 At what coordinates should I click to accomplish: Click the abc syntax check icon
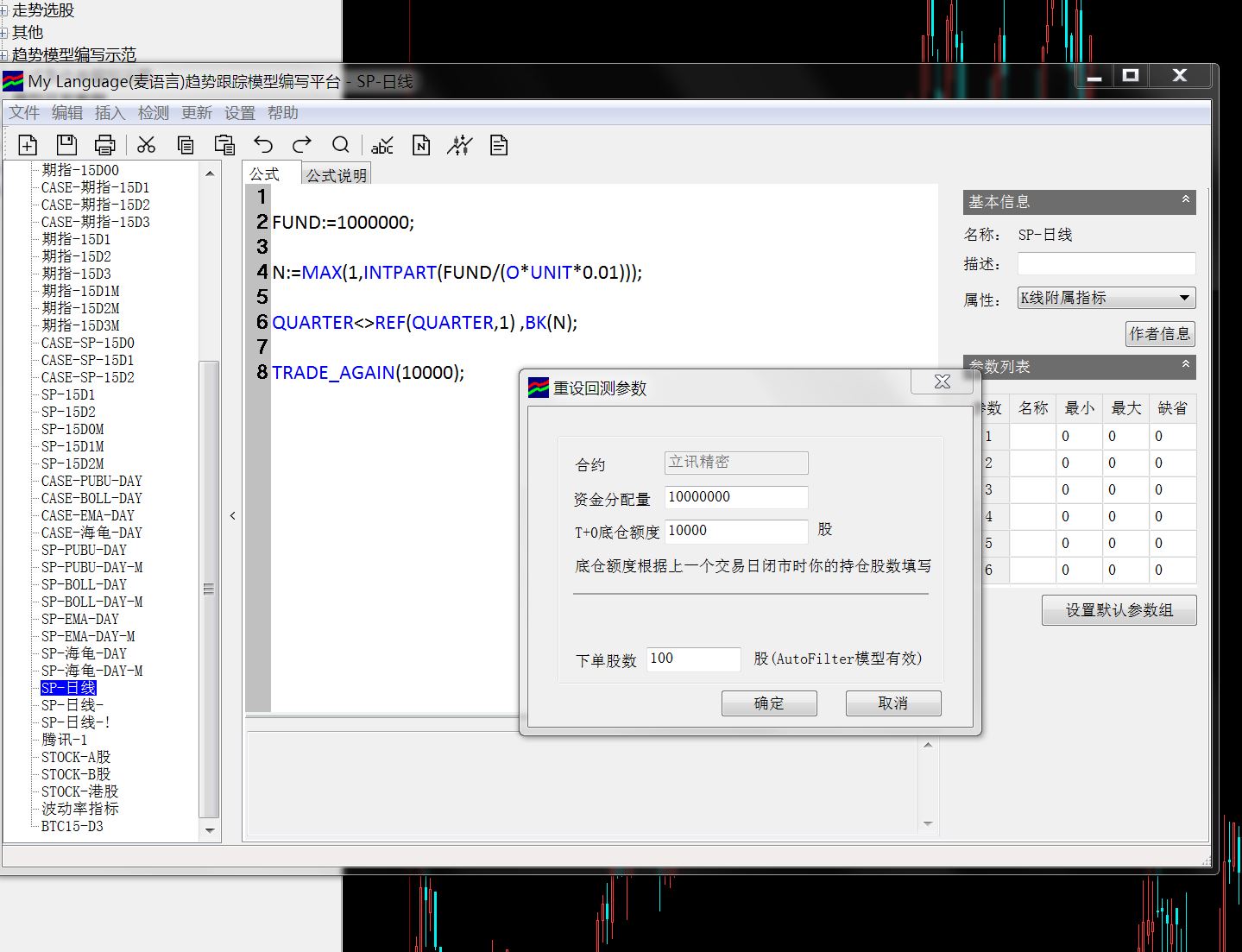(381, 145)
